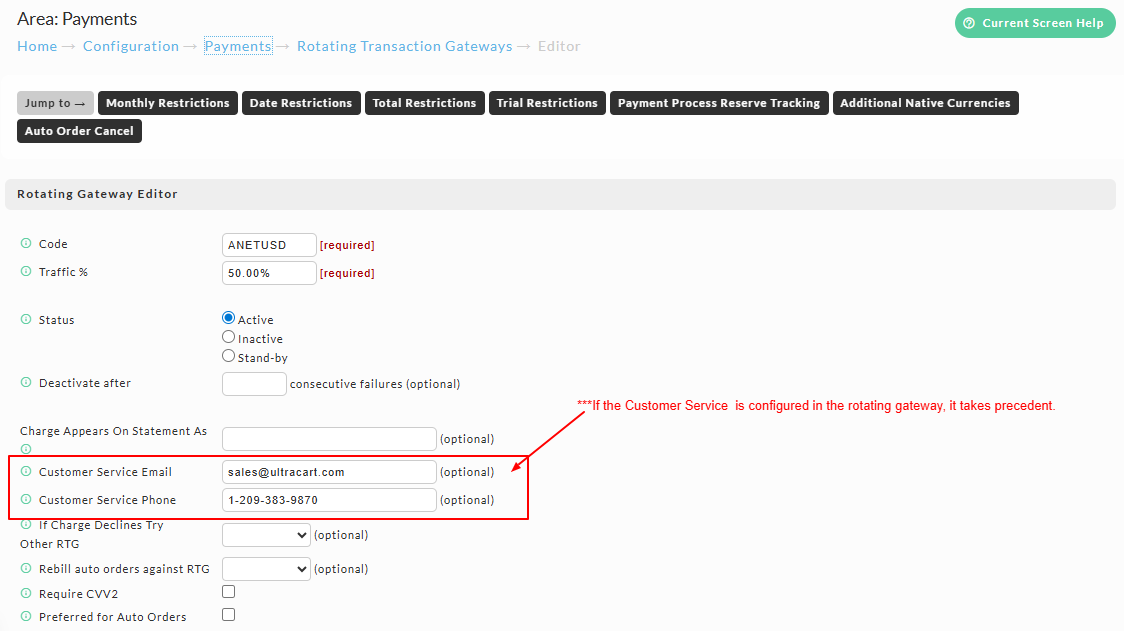Jump to Total Restrictions section
The image size is (1124, 631).
coord(424,103)
